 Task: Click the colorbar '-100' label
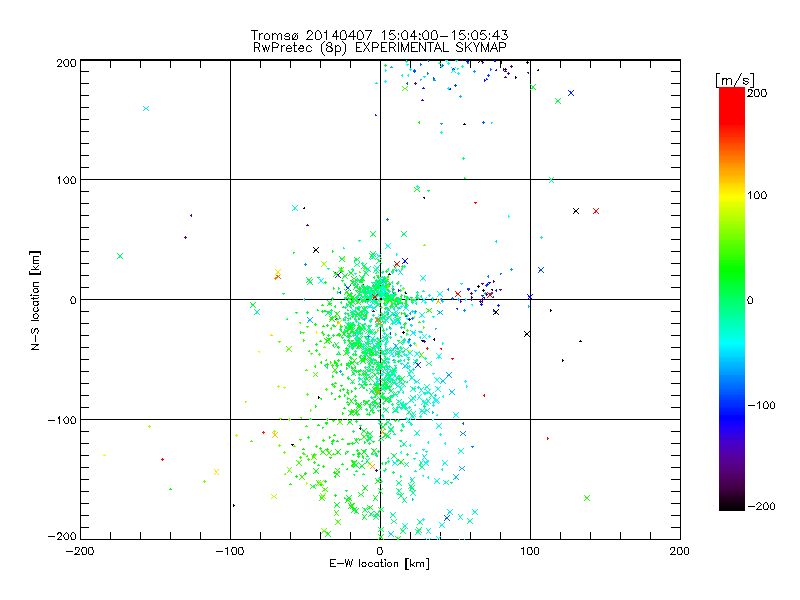(761, 406)
